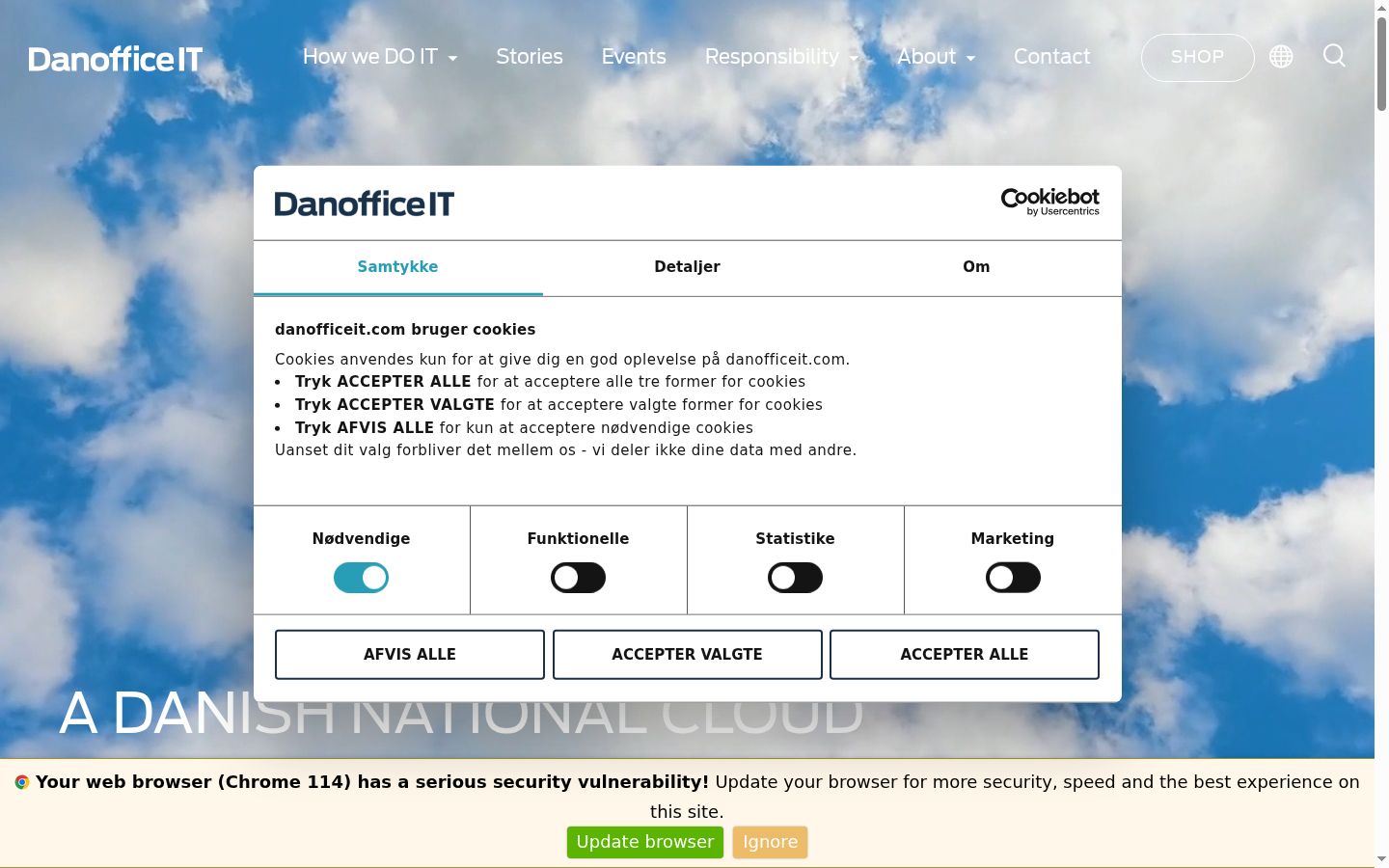The image size is (1389, 868).
Task: Enable the Statistike cookies switch
Action: click(x=795, y=578)
